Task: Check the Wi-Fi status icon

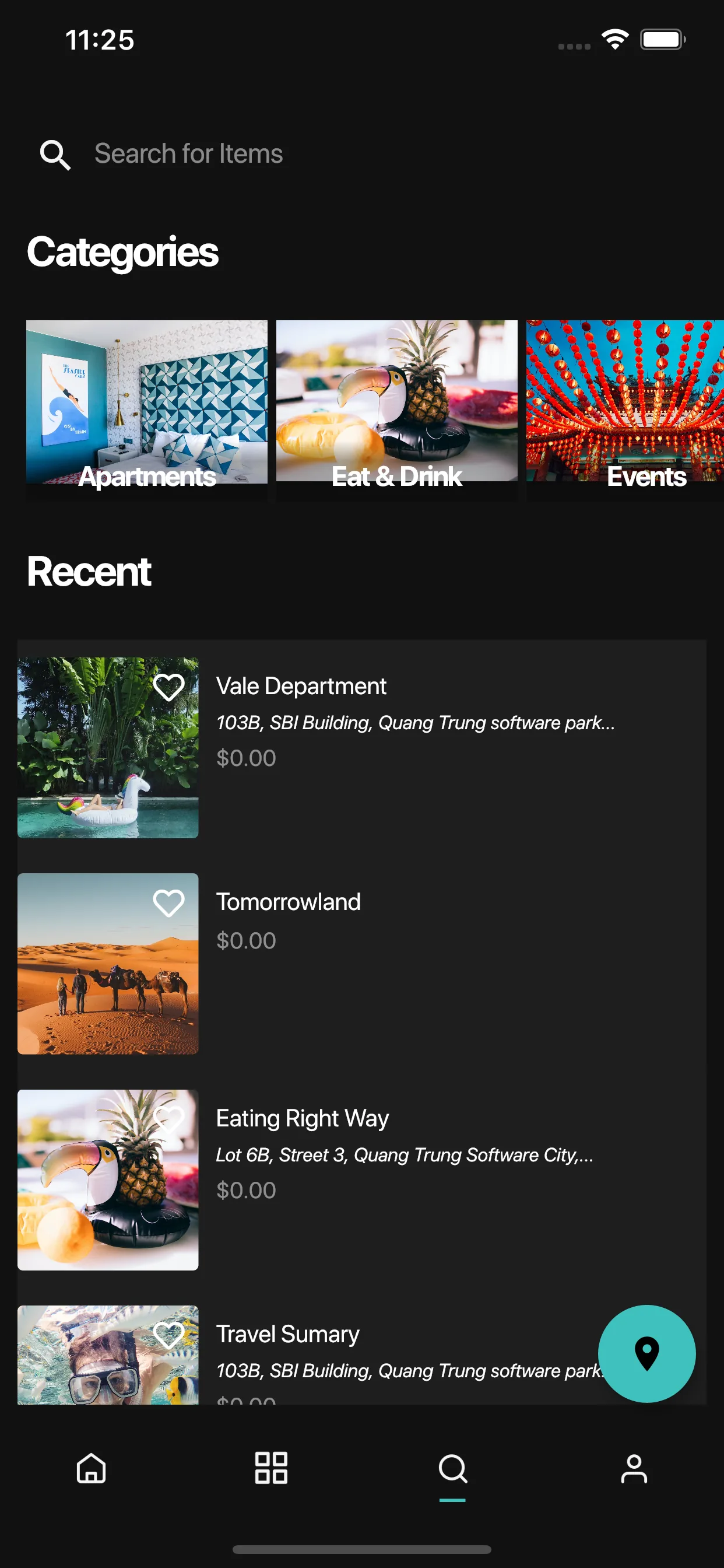Action: (x=615, y=40)
